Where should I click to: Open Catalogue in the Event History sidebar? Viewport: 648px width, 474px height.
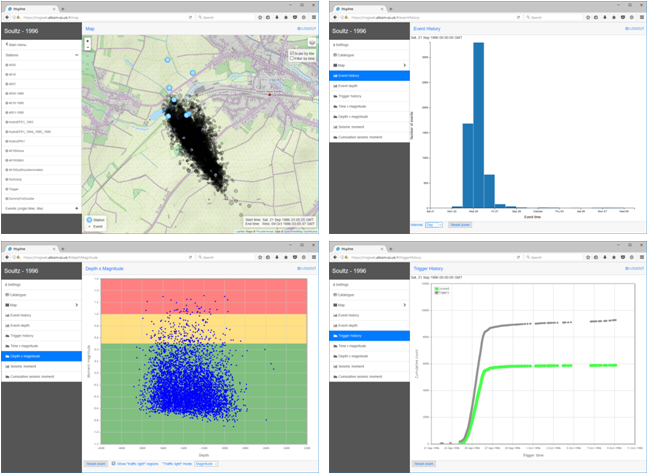[x=369, y=55]
